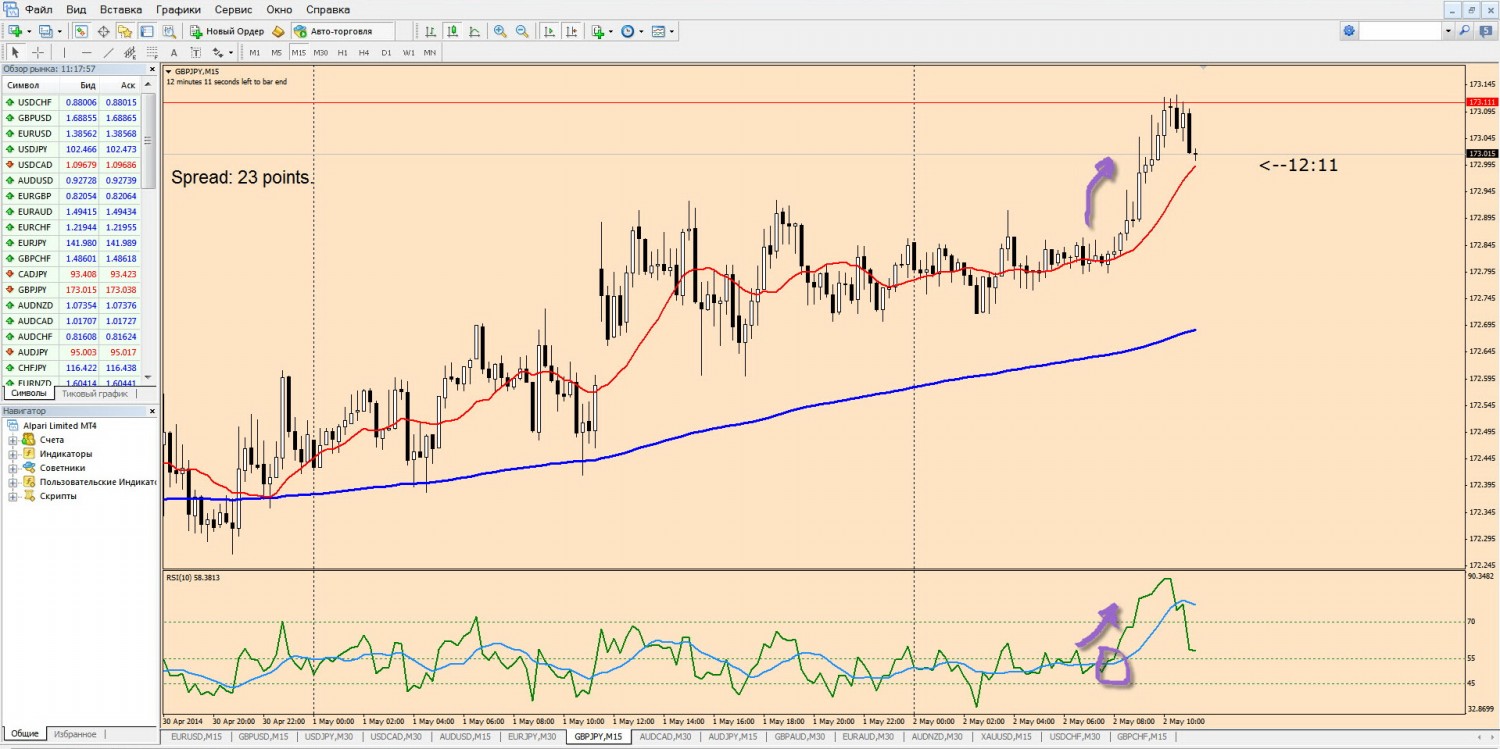
Task: Open the Strategy Tester magnifier icon
Action: point(169,31)
